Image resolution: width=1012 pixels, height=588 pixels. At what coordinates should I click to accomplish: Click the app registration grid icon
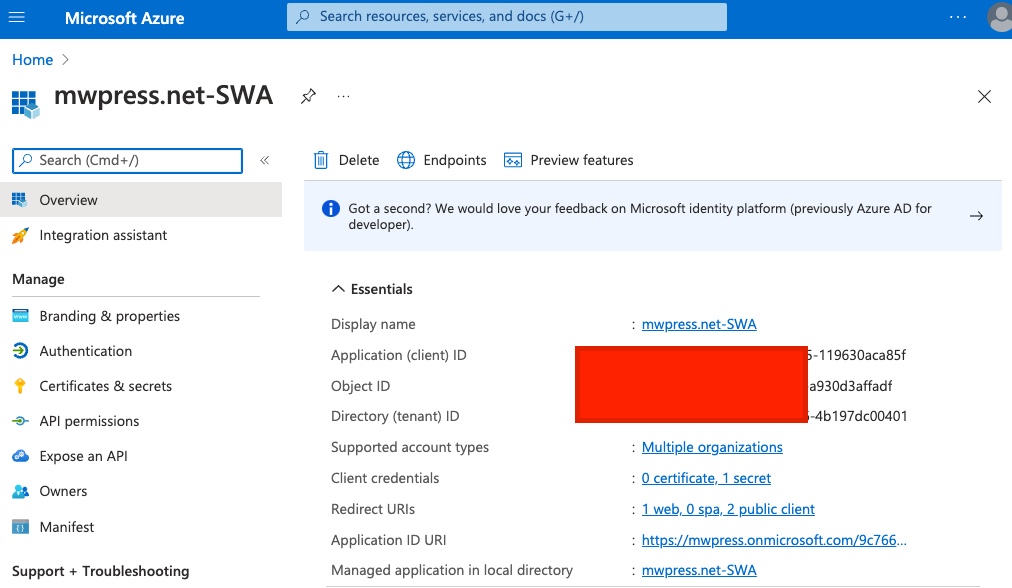(26, 105)
